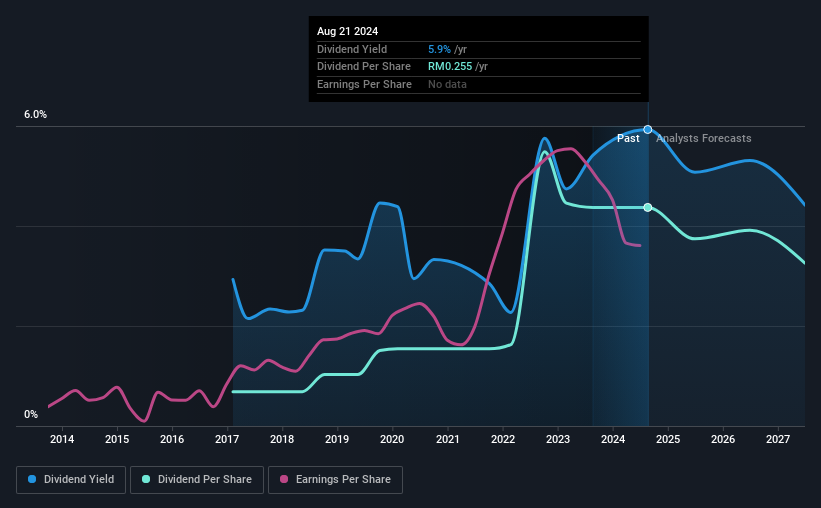Click the 2027 x-axis year label
Viewport: 821px width, 508px height.
pos(778,439)
